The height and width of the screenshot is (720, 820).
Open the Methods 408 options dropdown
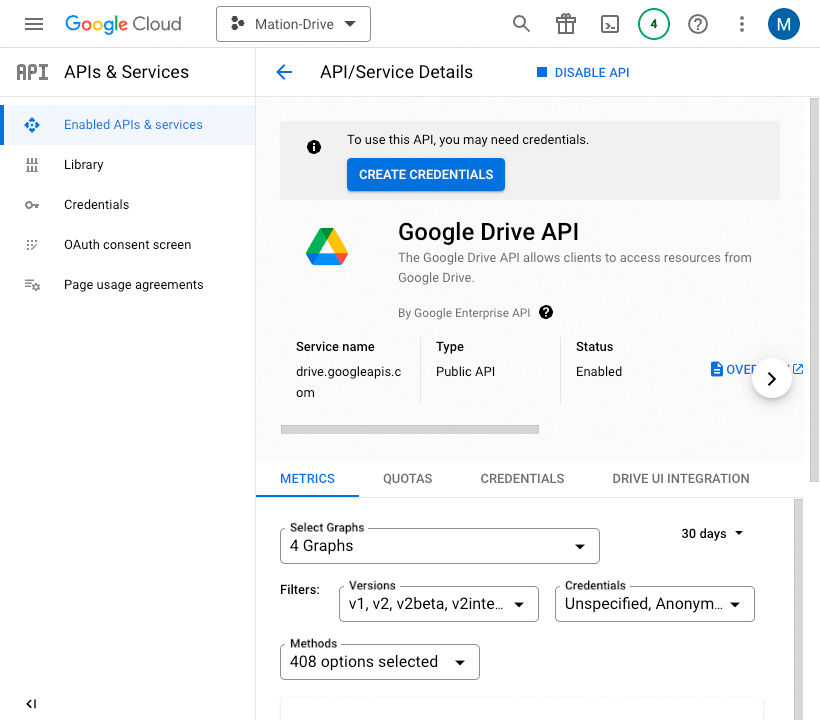(x=380, y=662)
